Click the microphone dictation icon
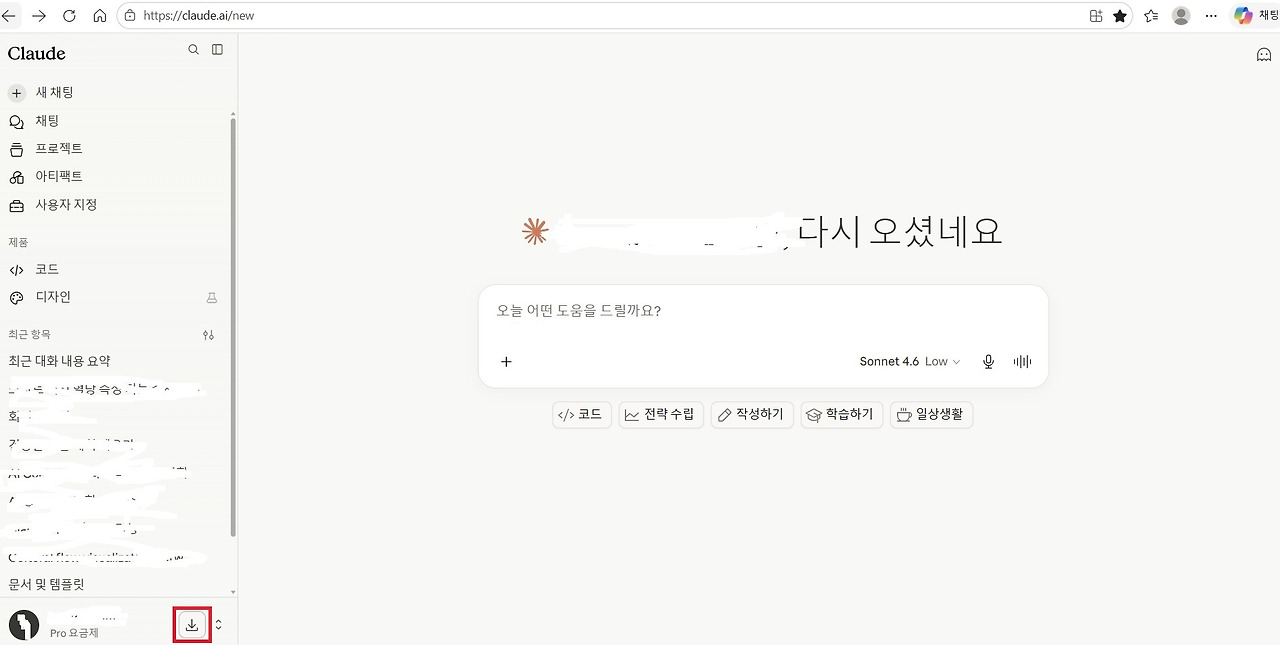This screenshot has height=645, width=1280. (x=988, y=362)
